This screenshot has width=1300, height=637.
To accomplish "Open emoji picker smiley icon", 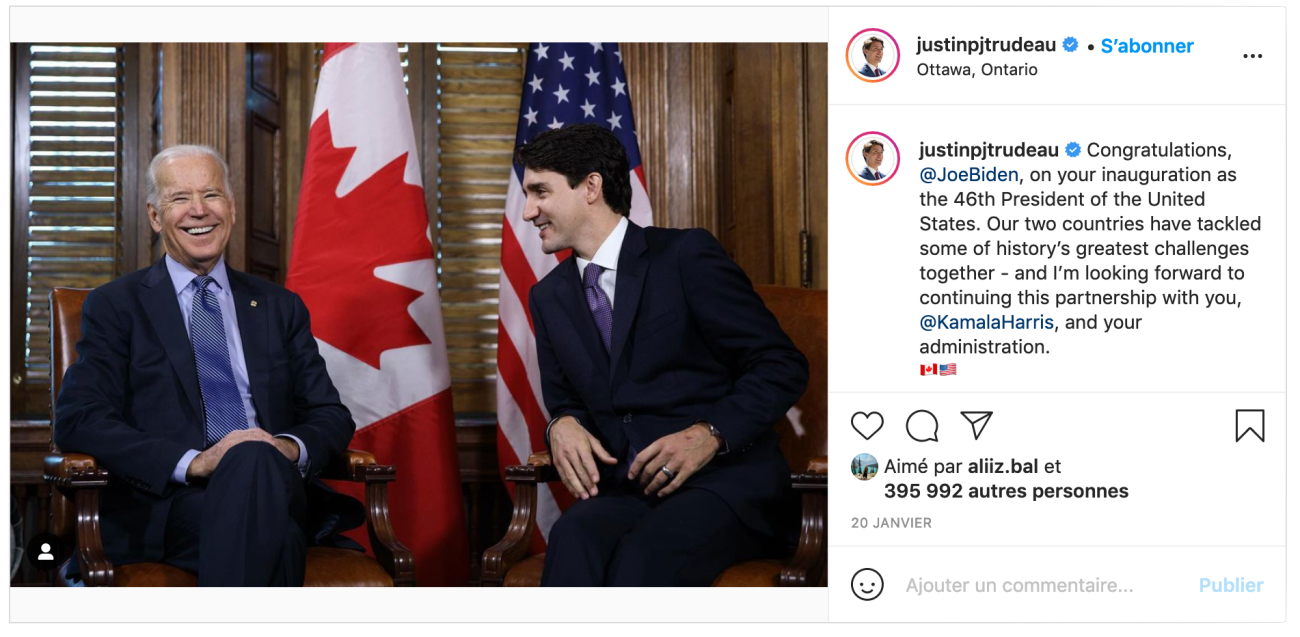I will click(x=867, y=584).
